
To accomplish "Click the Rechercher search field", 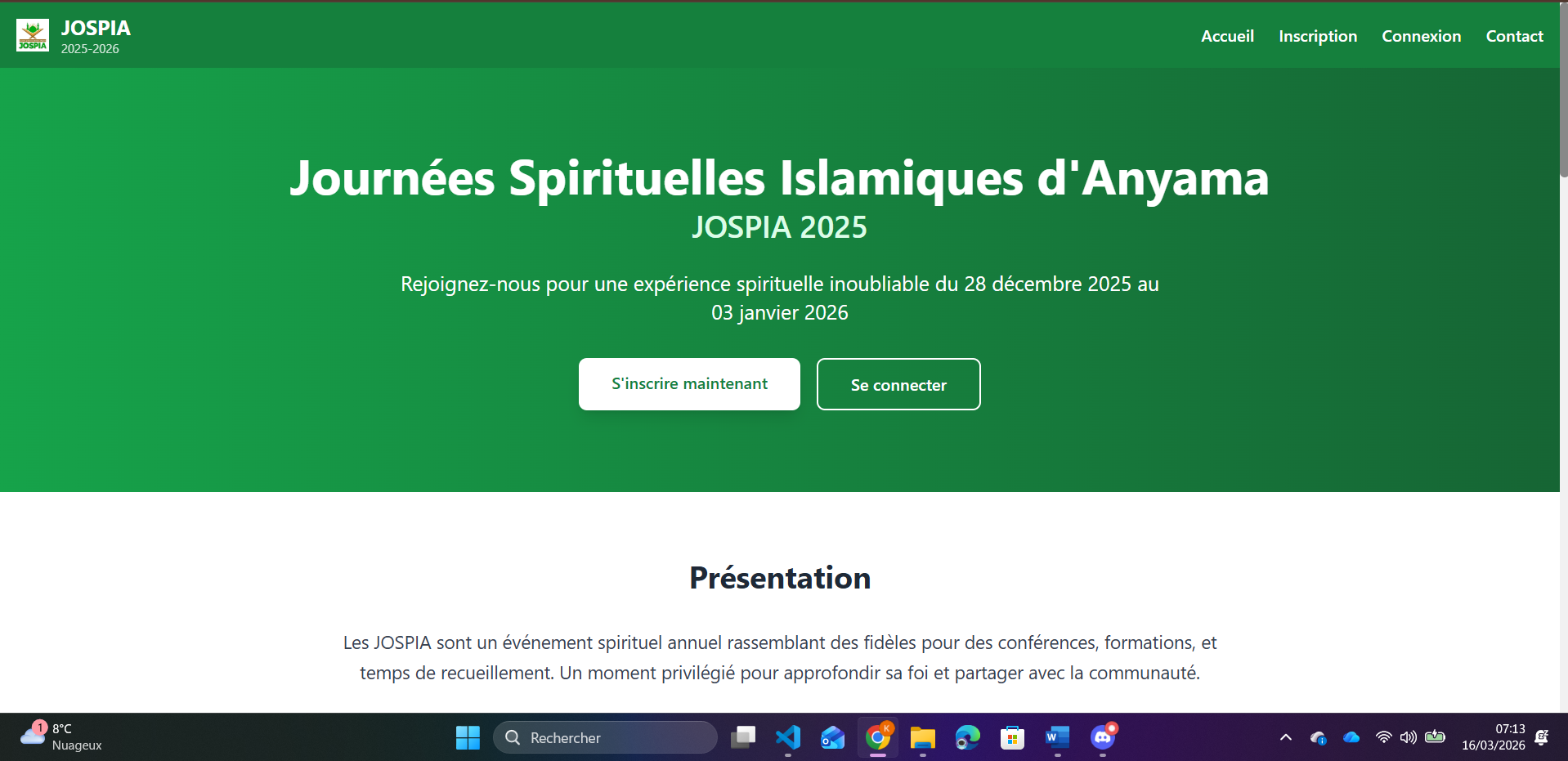I will tap(605, 737).
